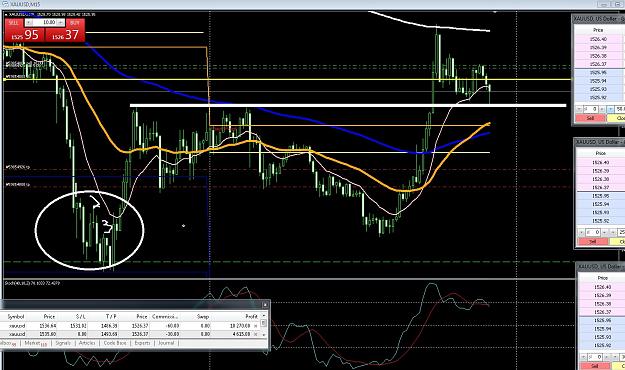Click the Price header in top Depth of Market
The image size is (625, 370).
tap(598, 30)
